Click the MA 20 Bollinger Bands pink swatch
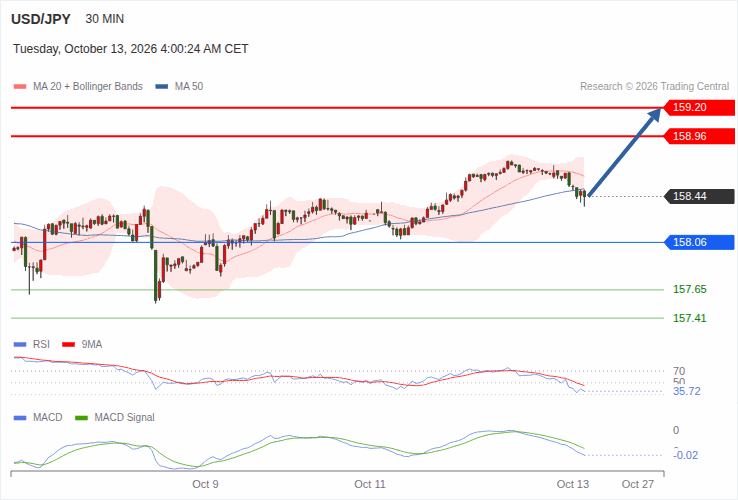738x500 pixels. click(x=20, y=87)
